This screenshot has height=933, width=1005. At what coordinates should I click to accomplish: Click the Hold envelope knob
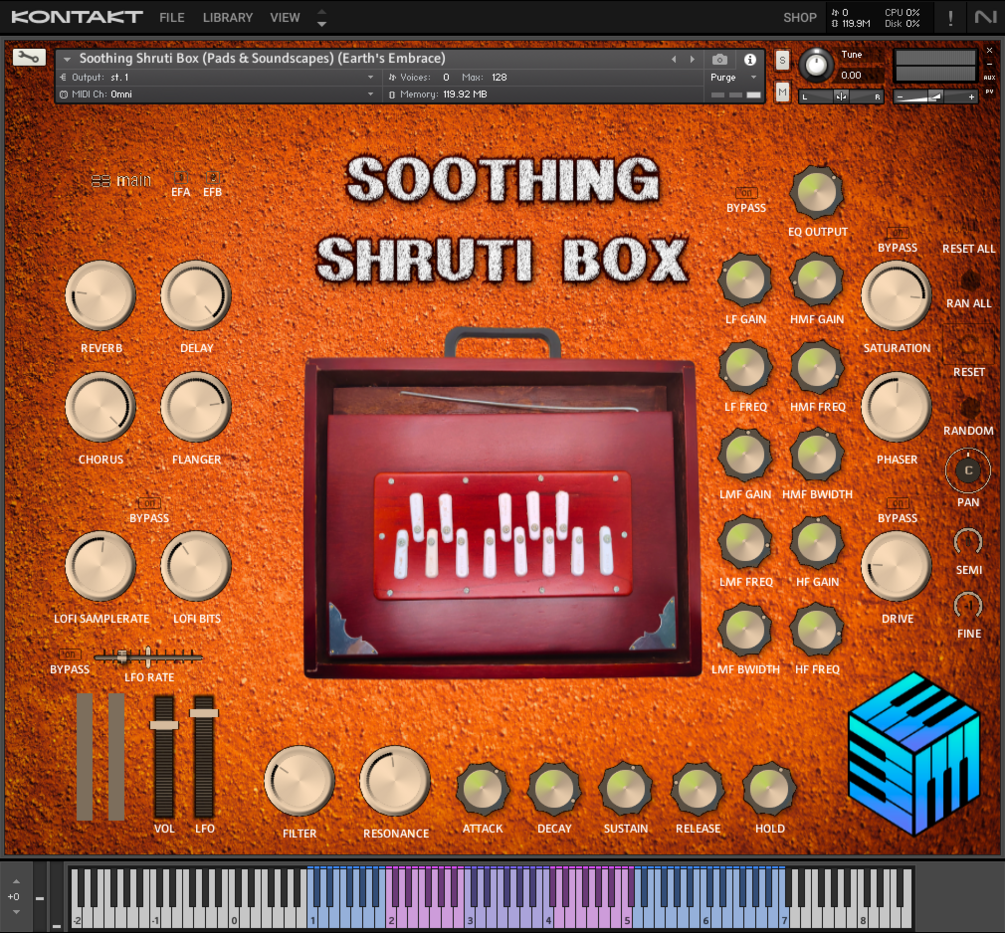pos(769,789)
